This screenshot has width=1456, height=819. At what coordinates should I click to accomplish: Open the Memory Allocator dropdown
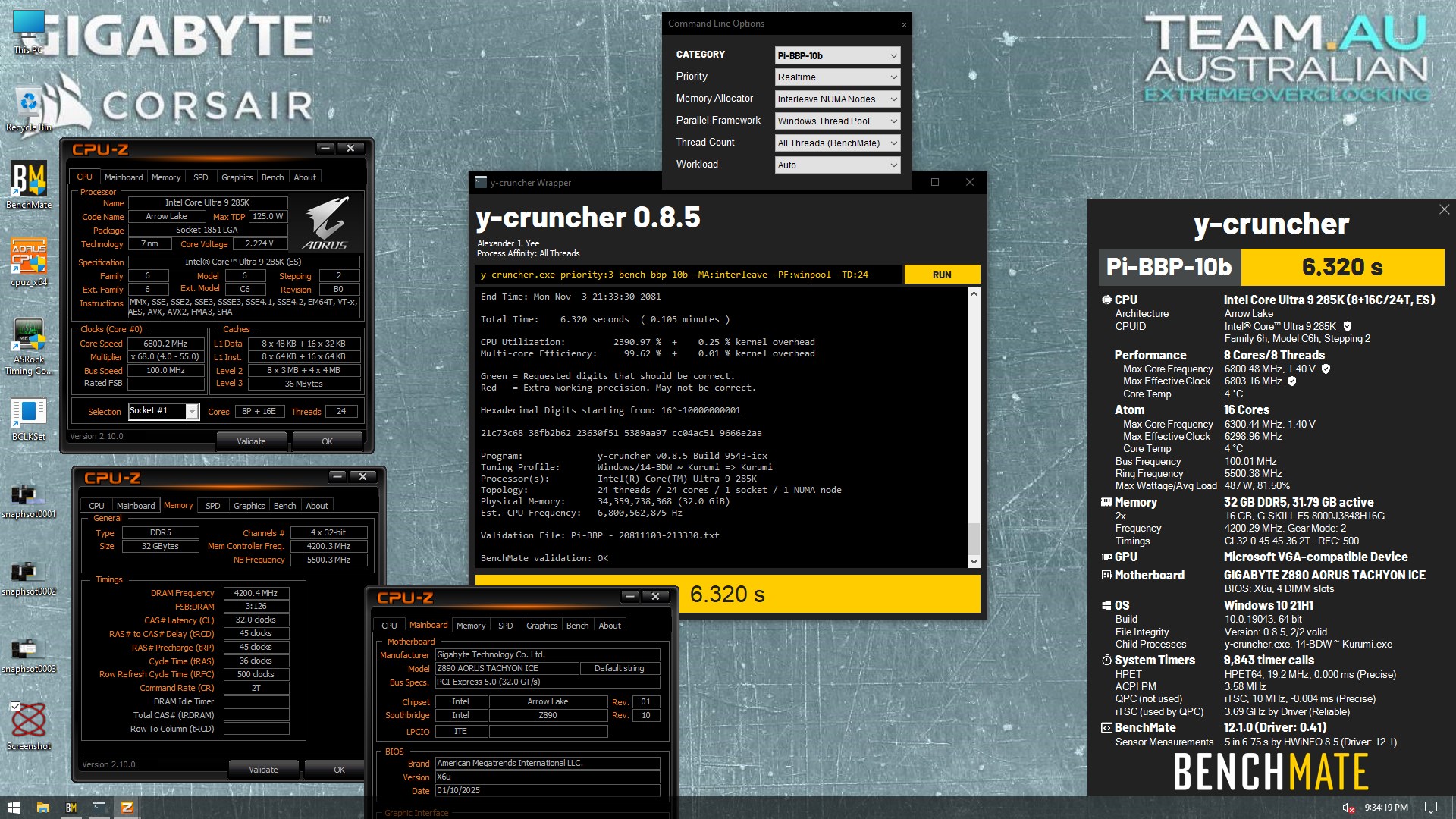837,99
